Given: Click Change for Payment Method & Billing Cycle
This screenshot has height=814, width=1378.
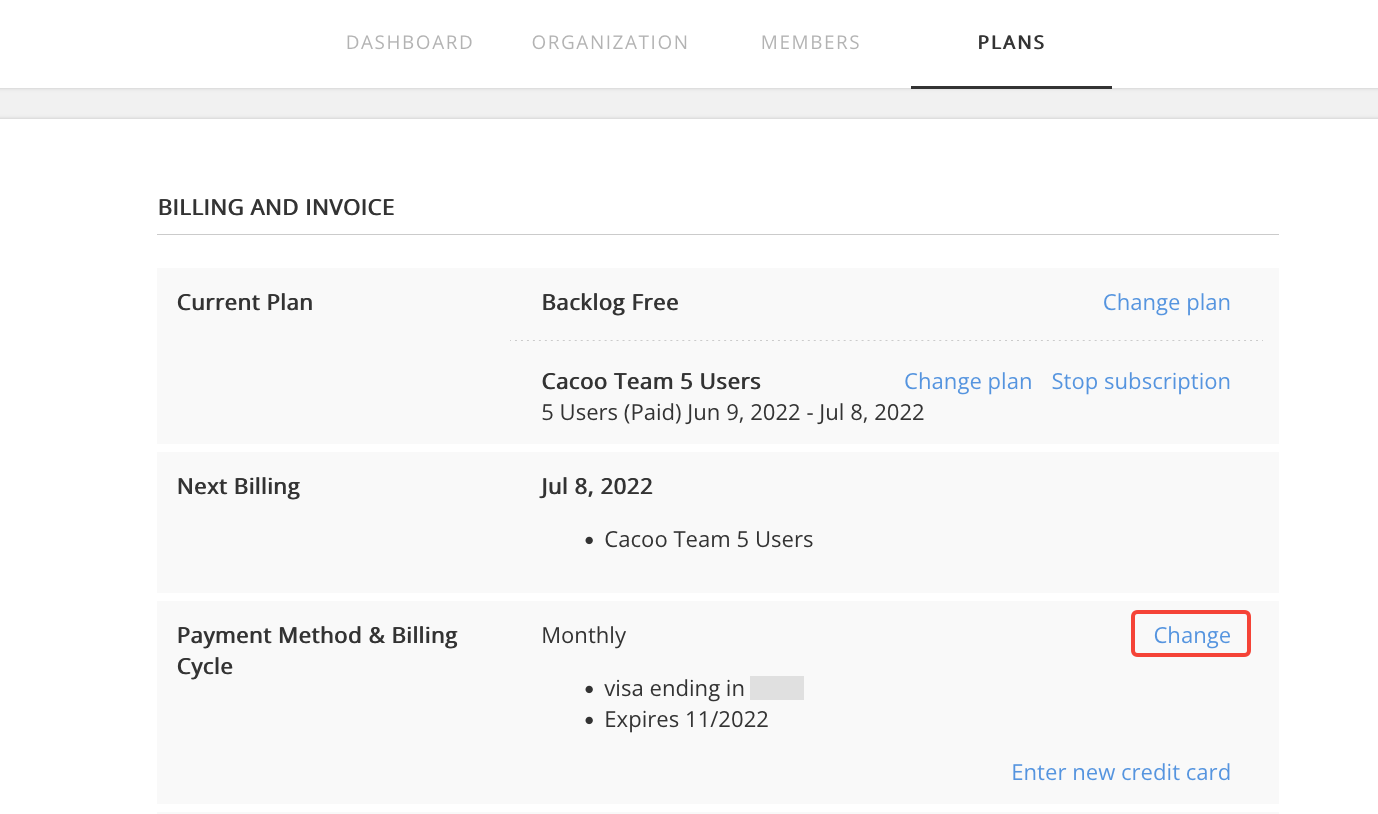Looking at the screenshot, I should click(x=1192, y=635).
